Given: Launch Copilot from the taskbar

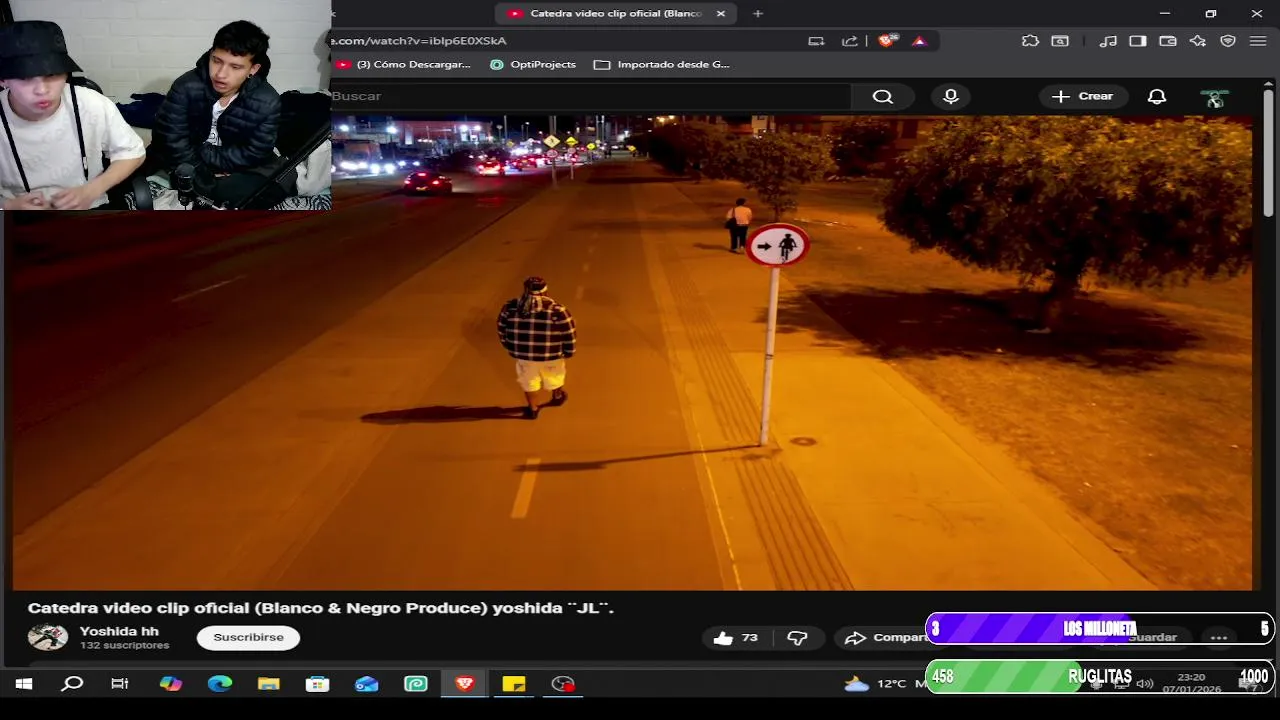Looking at the screenshot, I should coord(171,684).
